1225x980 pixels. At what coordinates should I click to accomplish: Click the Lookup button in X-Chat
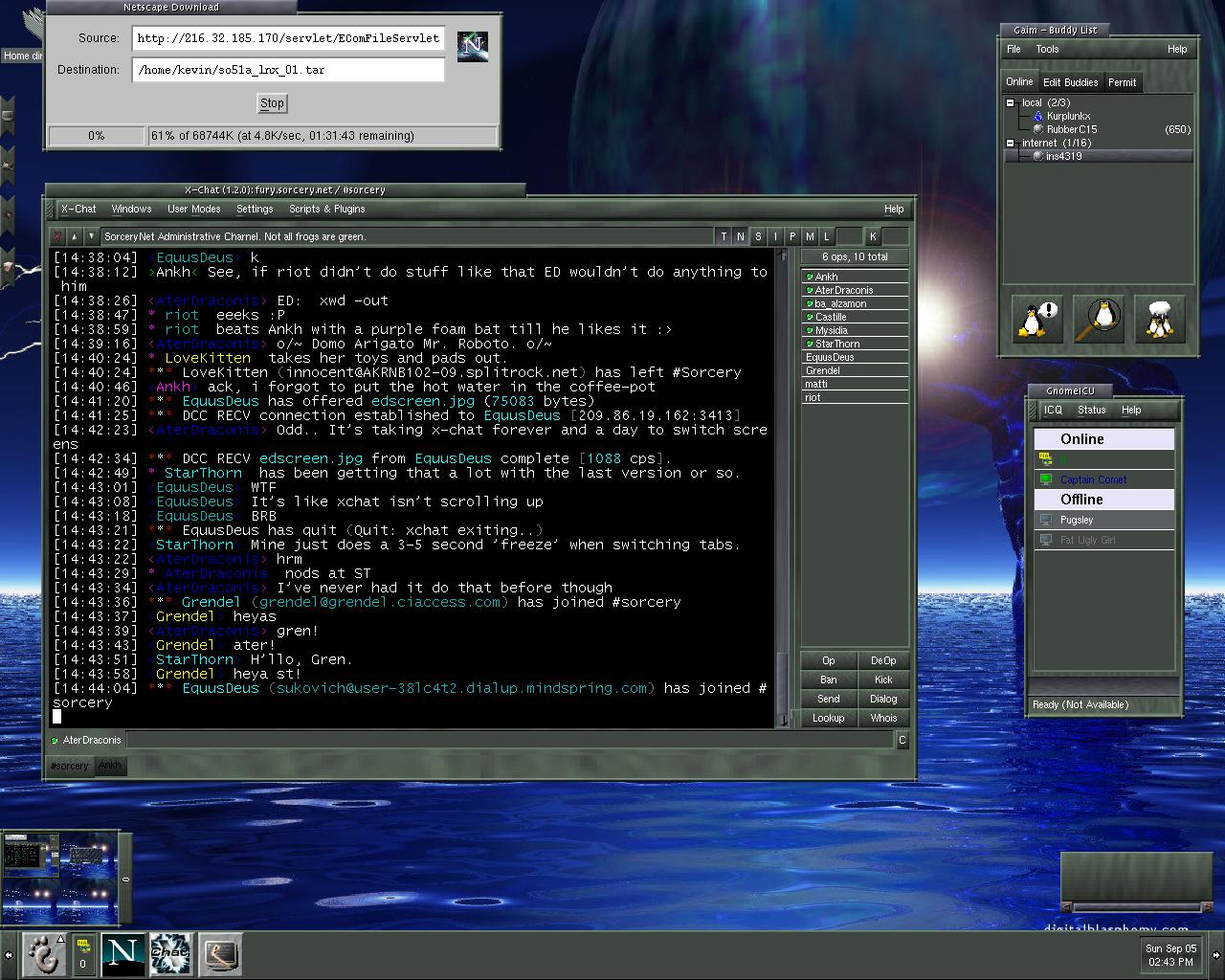pyautogui.click(x=829, y=718)
